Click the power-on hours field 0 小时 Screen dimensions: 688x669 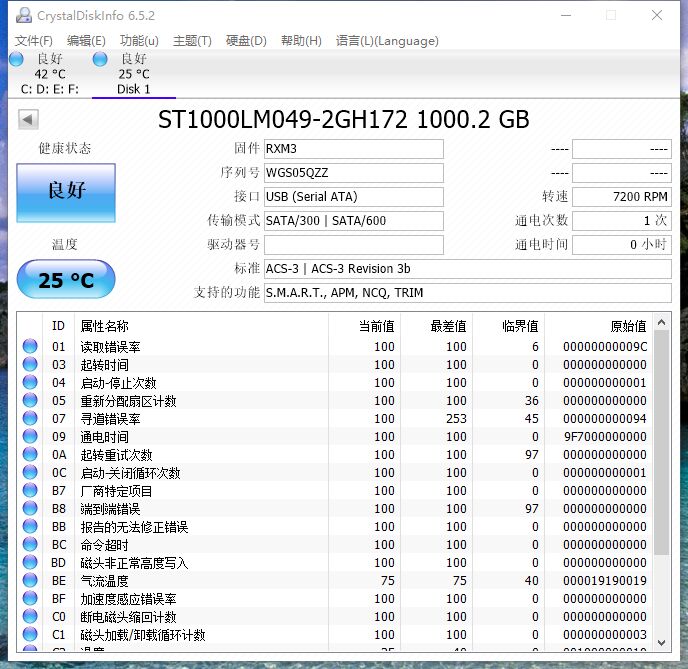click(622, 245)
